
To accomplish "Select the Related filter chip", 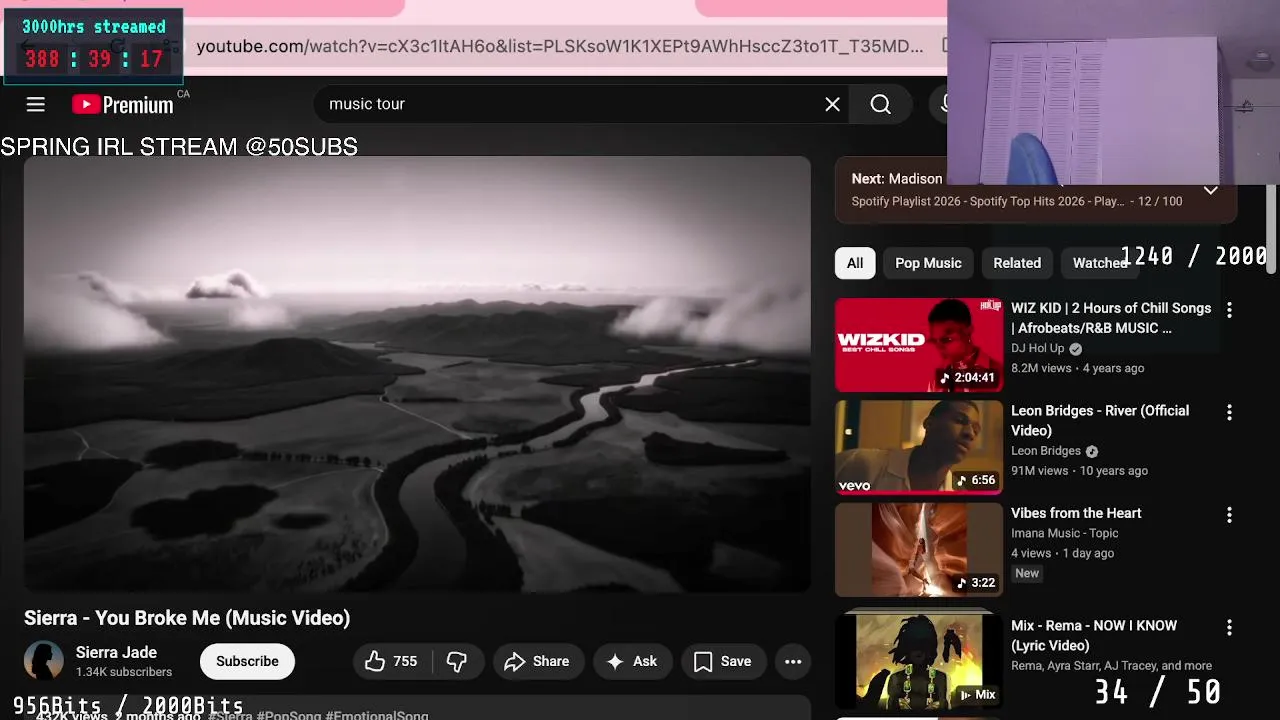I will click(x=1017, y=263).
